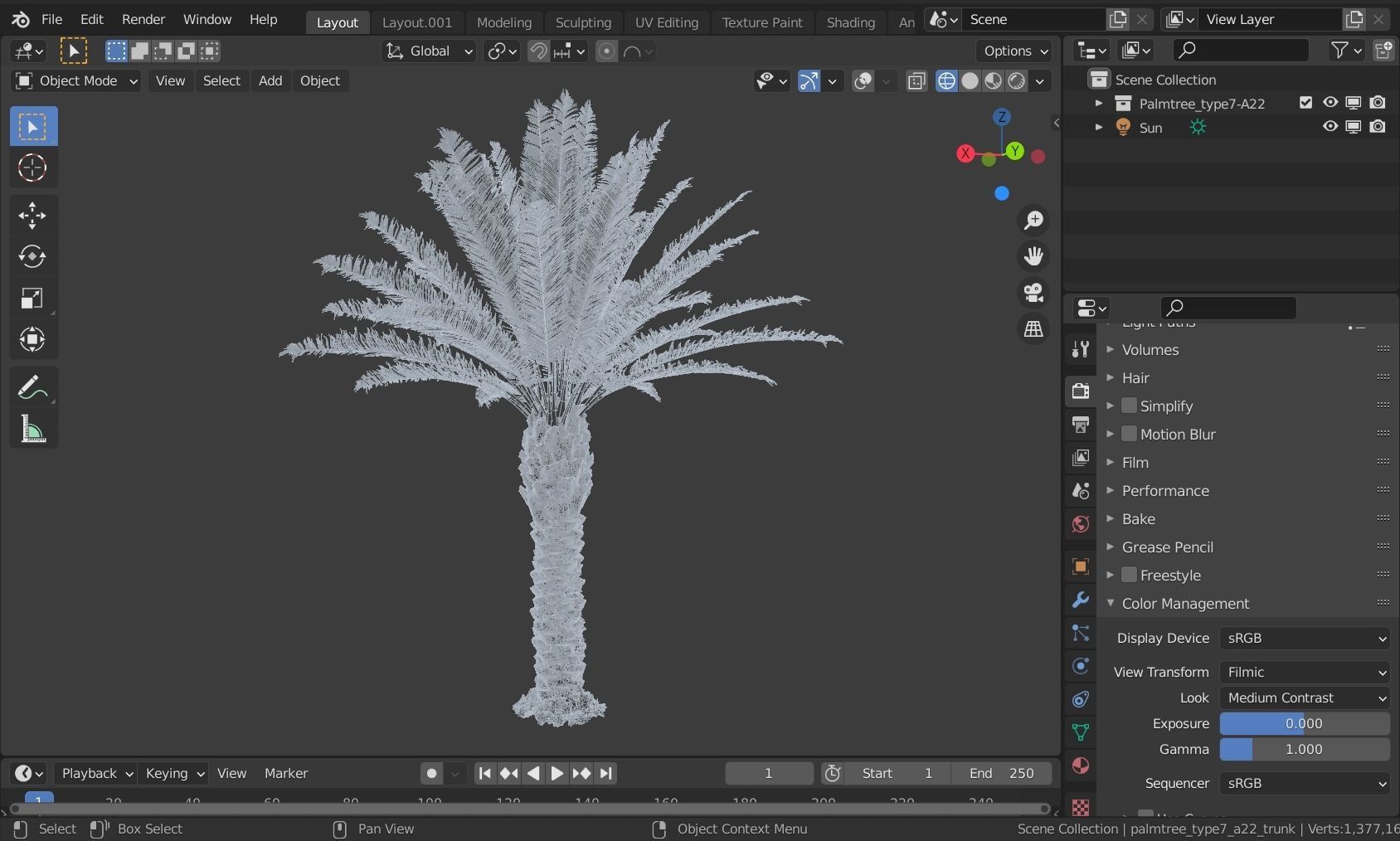Select the Measure tool
Screen dimensions: 1400x841
click(32, 429)
